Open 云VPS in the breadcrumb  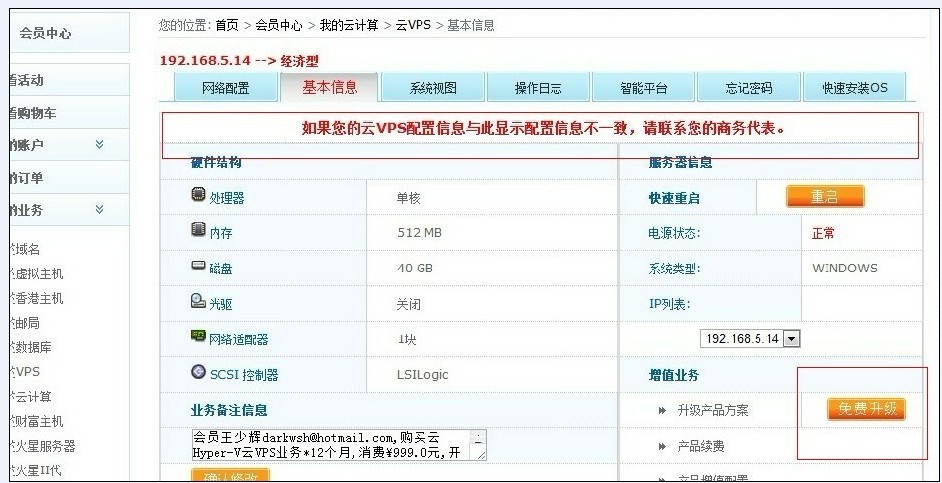(413, 25)
